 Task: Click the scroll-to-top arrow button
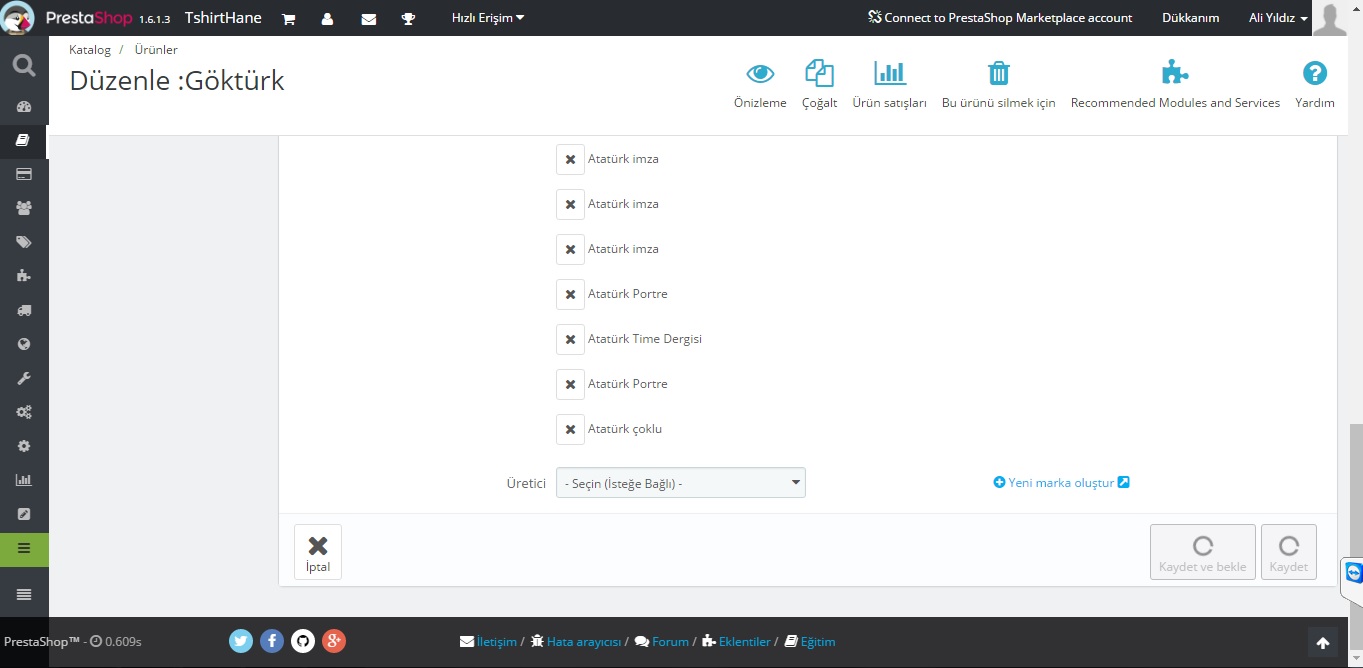click(1322, 642)
